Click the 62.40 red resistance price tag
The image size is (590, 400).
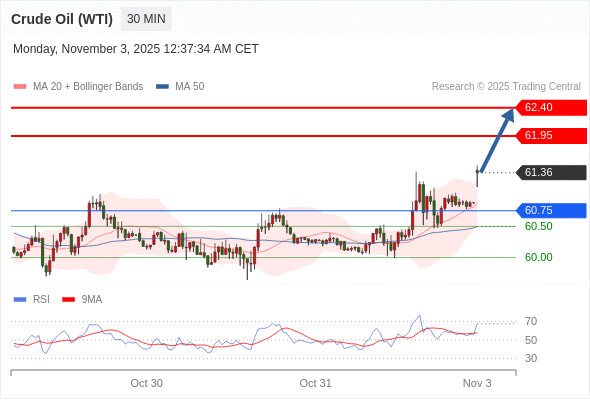[551, 108]
